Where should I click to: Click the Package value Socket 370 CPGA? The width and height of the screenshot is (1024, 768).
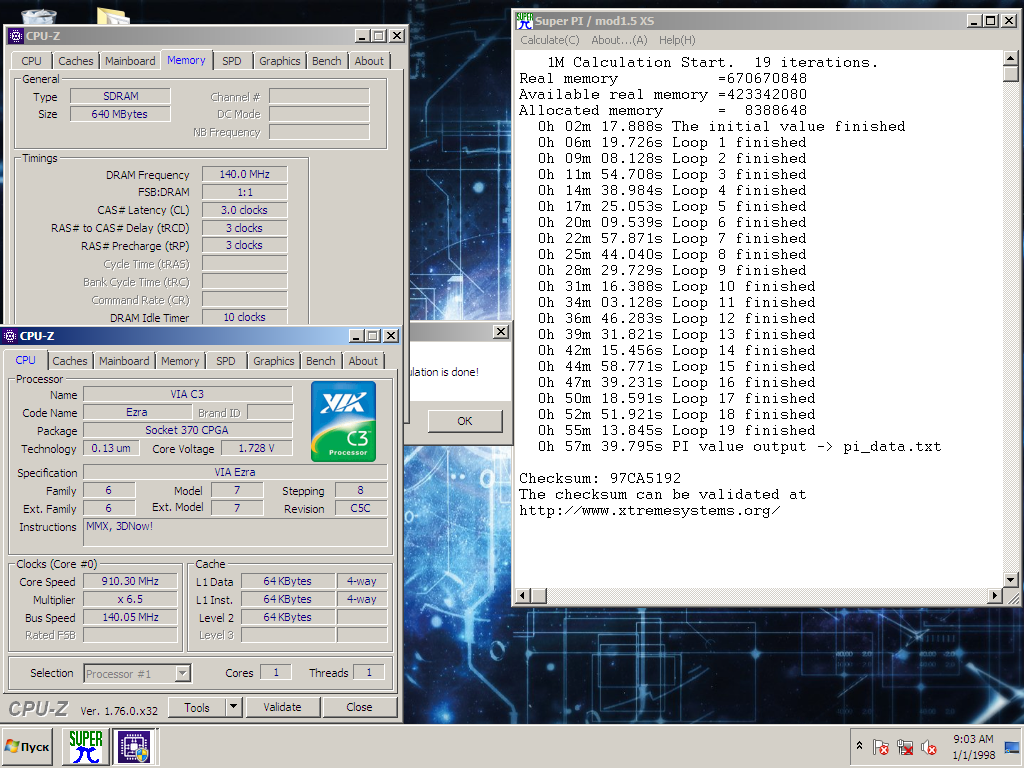(187, 430)
